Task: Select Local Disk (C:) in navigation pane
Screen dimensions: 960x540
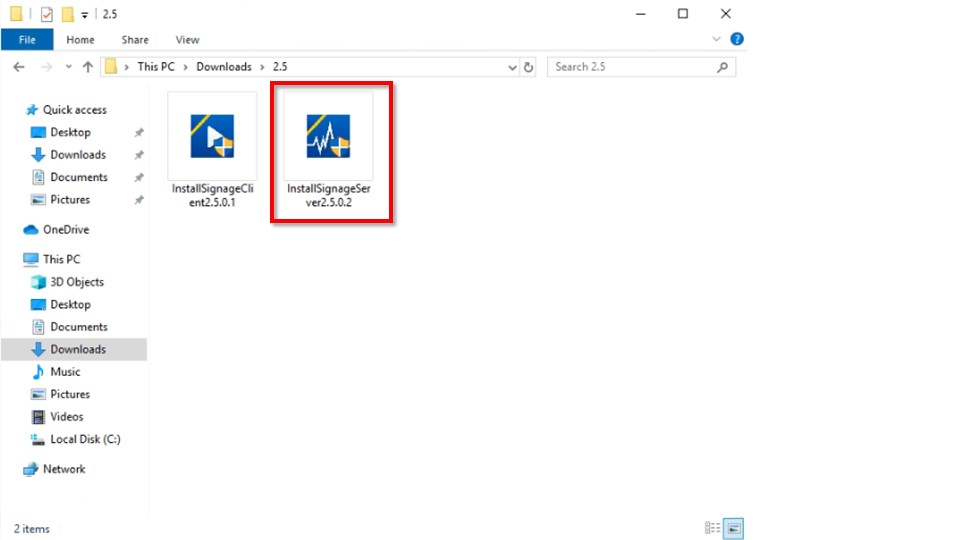Action: (x=85, y=439)
